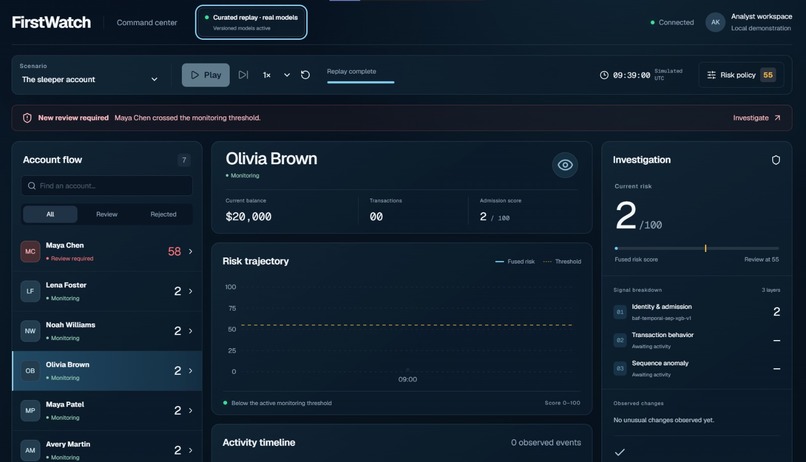Toggle the Threshold legend item
Image resolution: width=806 pixels, height=462 pixels.
[562, 262]
